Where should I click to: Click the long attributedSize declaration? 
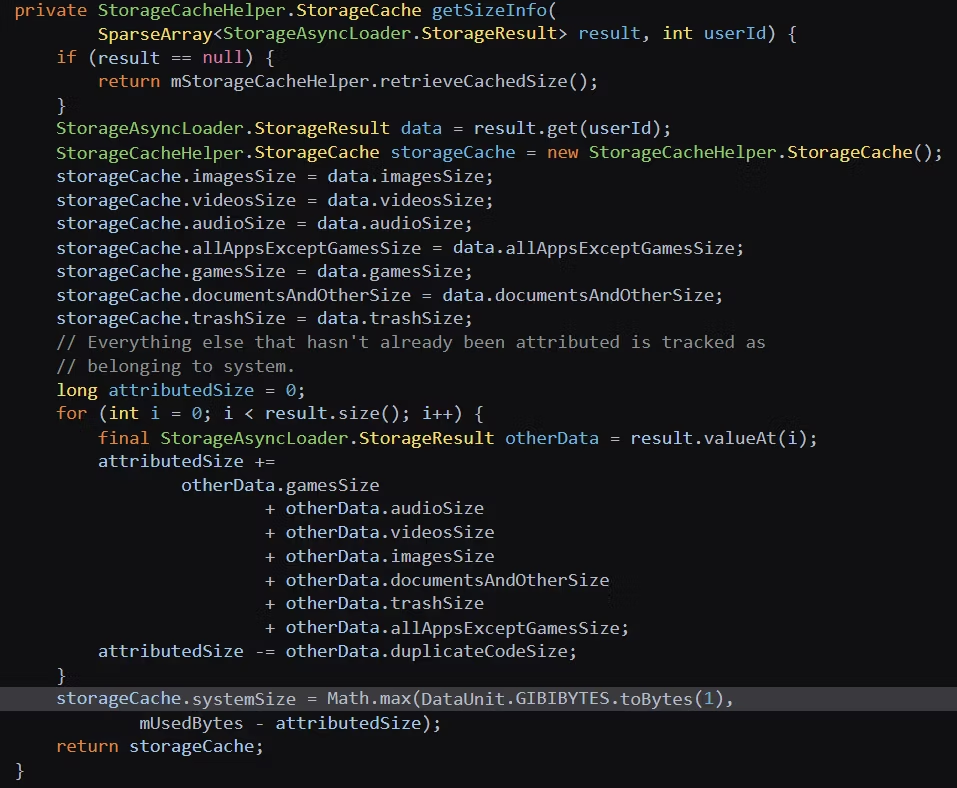pos(181,390)
